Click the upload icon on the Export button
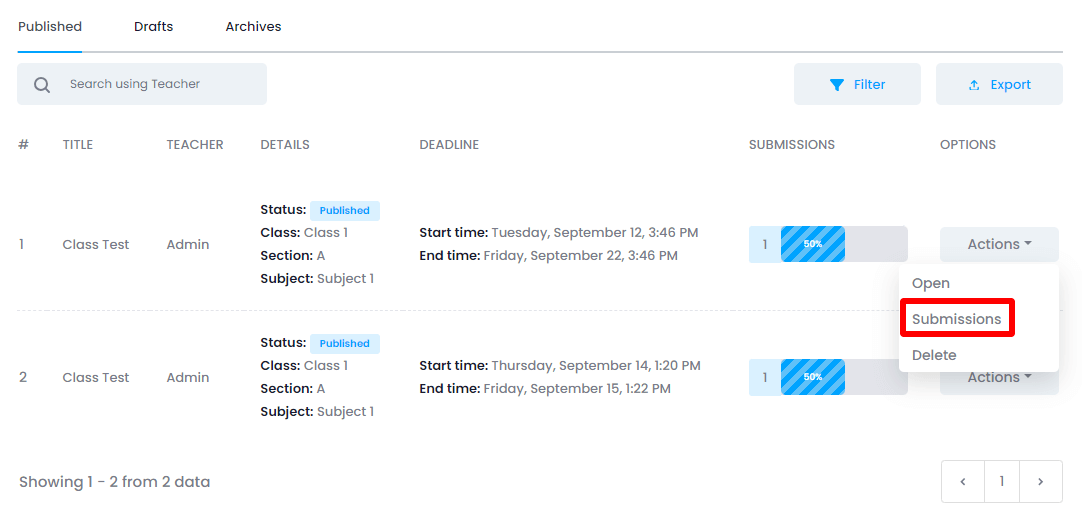Image resolution: width=1082 pixels, height=515 pixels. click(974, 85)
